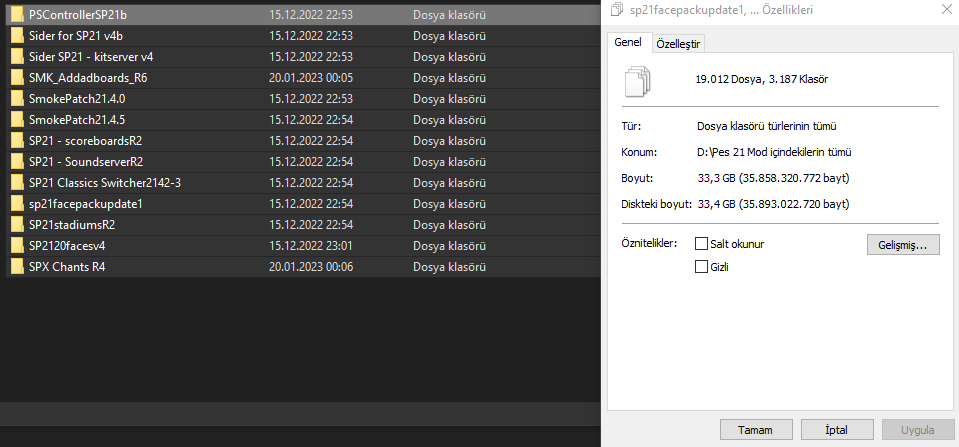Select the PSControllerSP21b folder name
Screen dimensions: 959x447
click(x=78, y=15)
